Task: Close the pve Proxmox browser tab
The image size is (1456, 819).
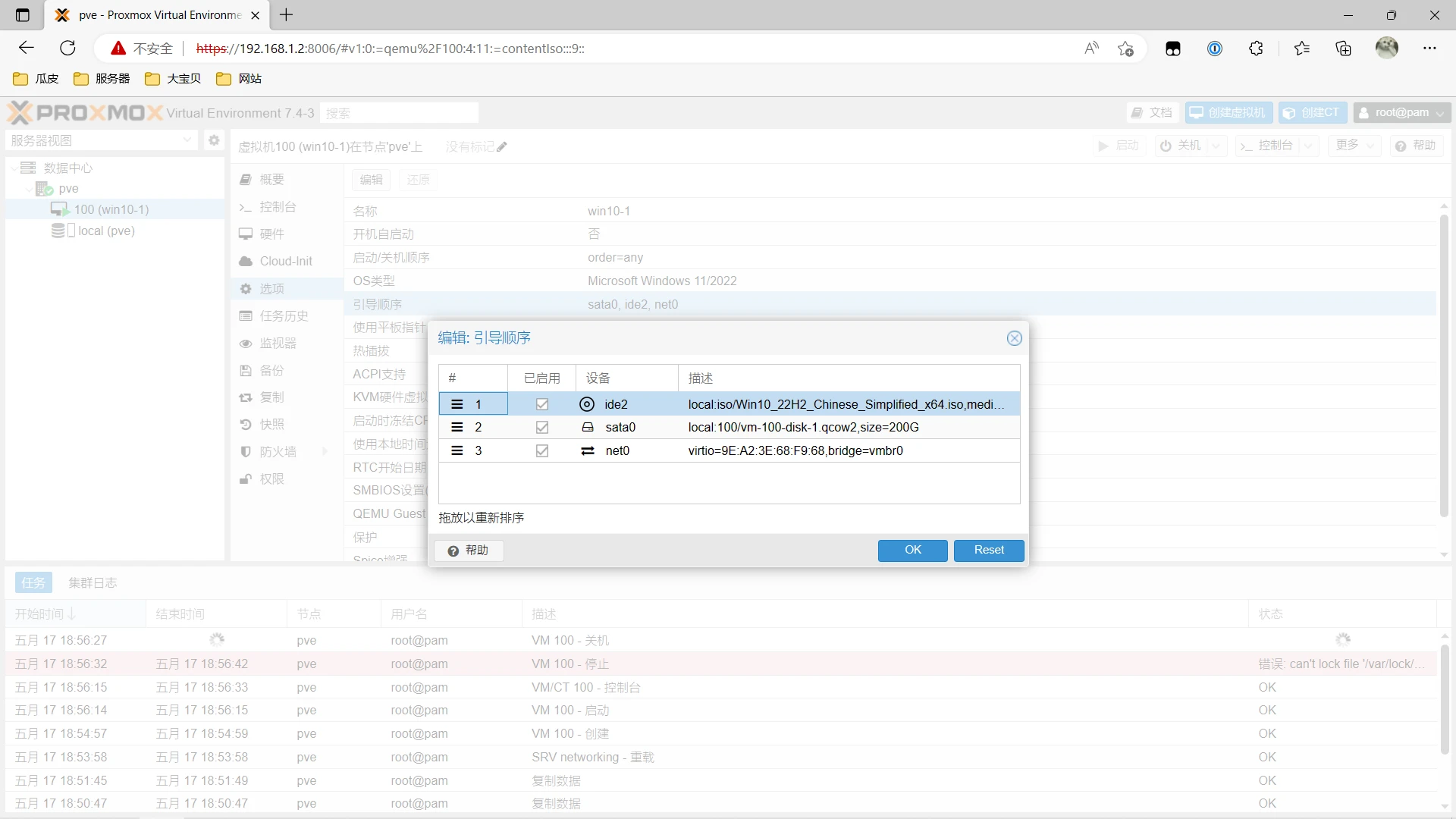Action: [x=256, y=15]
